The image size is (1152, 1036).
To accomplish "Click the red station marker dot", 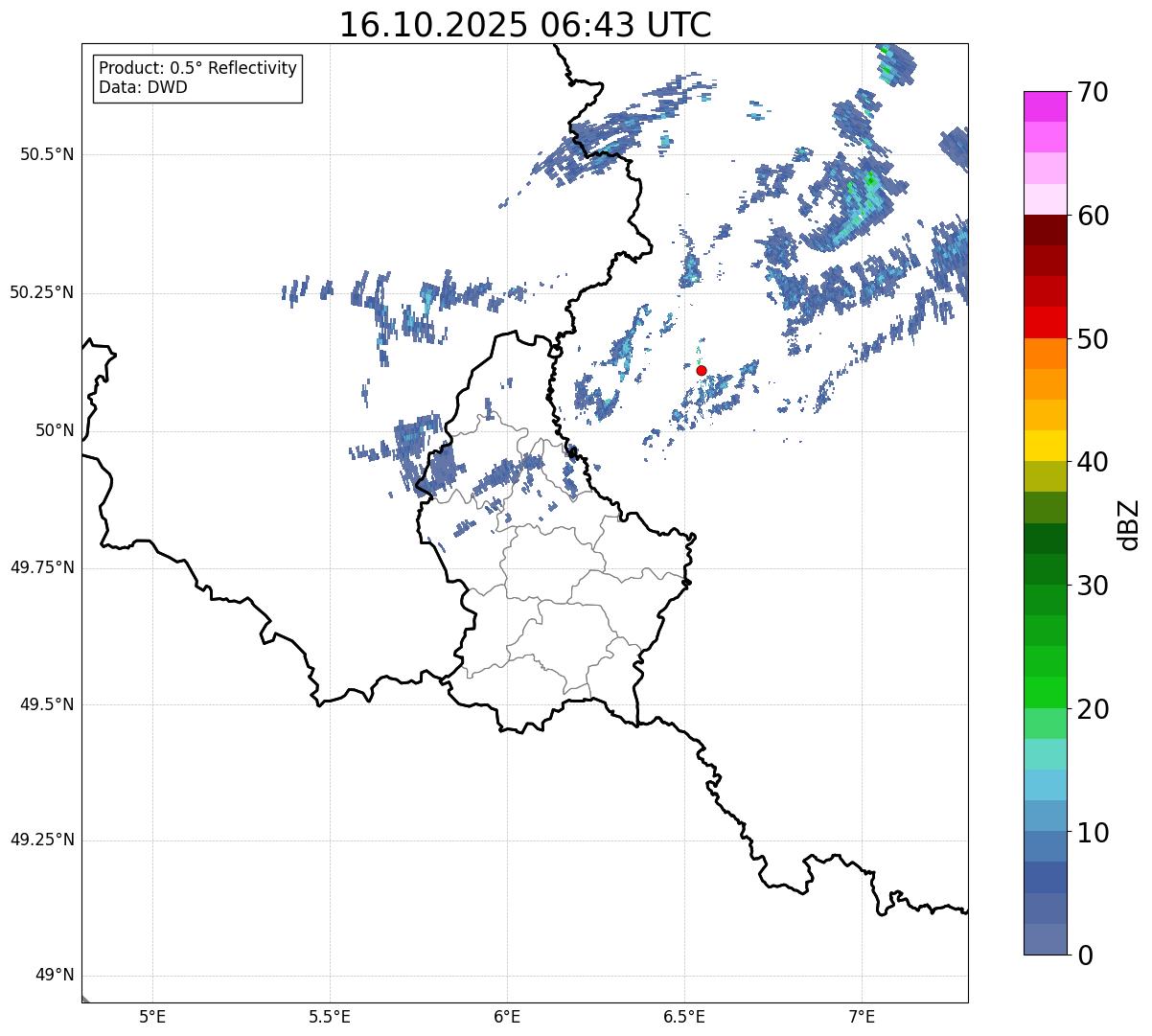I will (x=702, y=370).
